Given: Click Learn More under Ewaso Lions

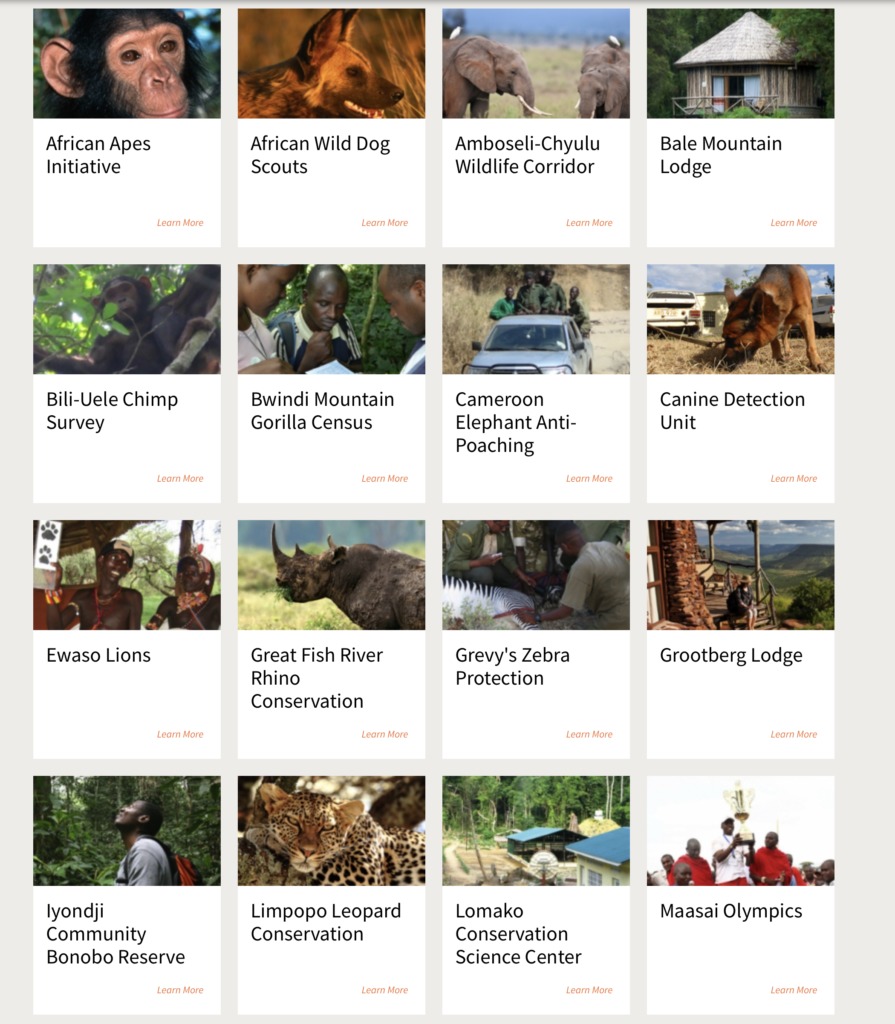Looking at the screenshot, I should [180, 735].
